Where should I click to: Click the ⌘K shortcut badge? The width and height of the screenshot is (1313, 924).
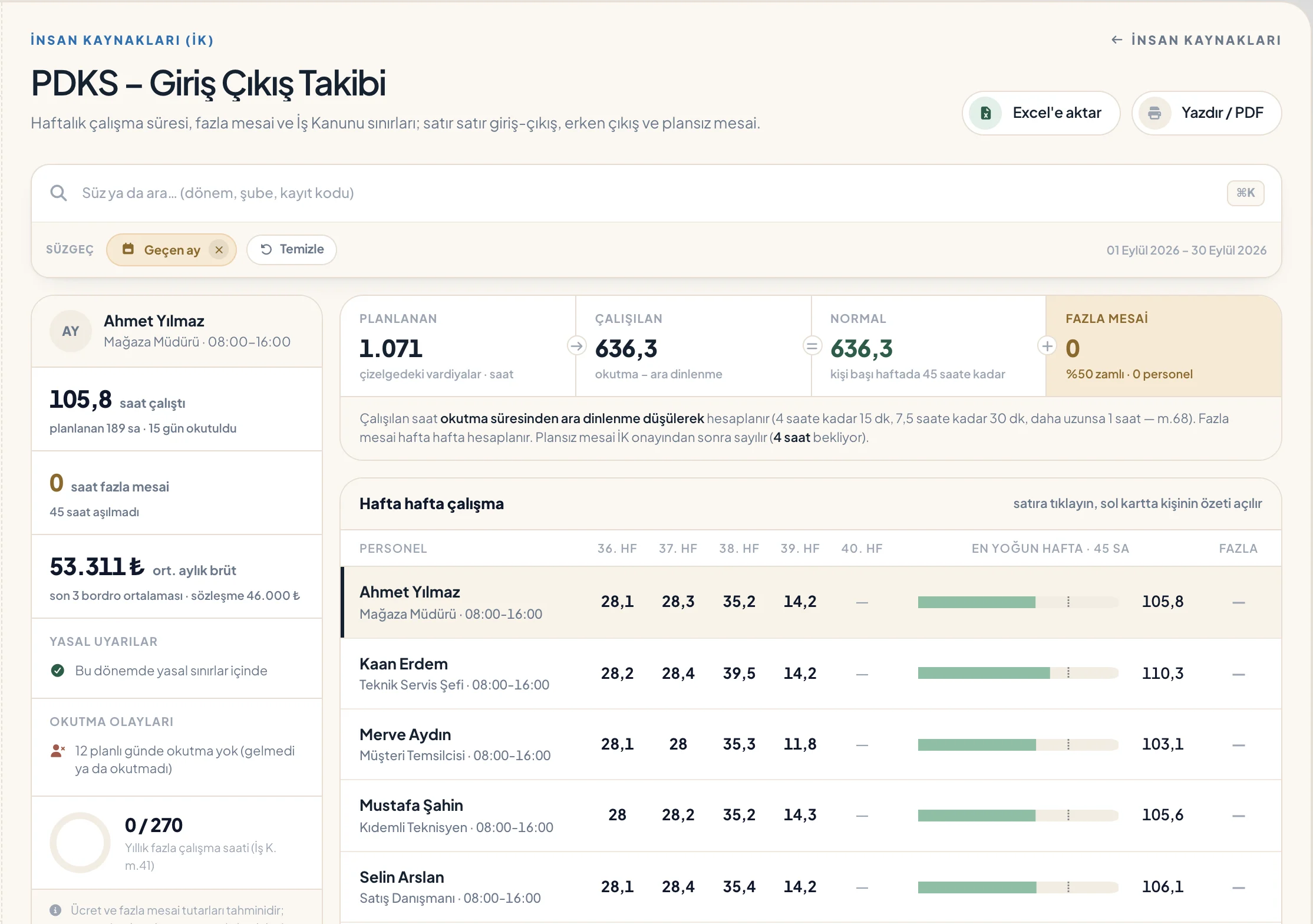click(1245, 193)
